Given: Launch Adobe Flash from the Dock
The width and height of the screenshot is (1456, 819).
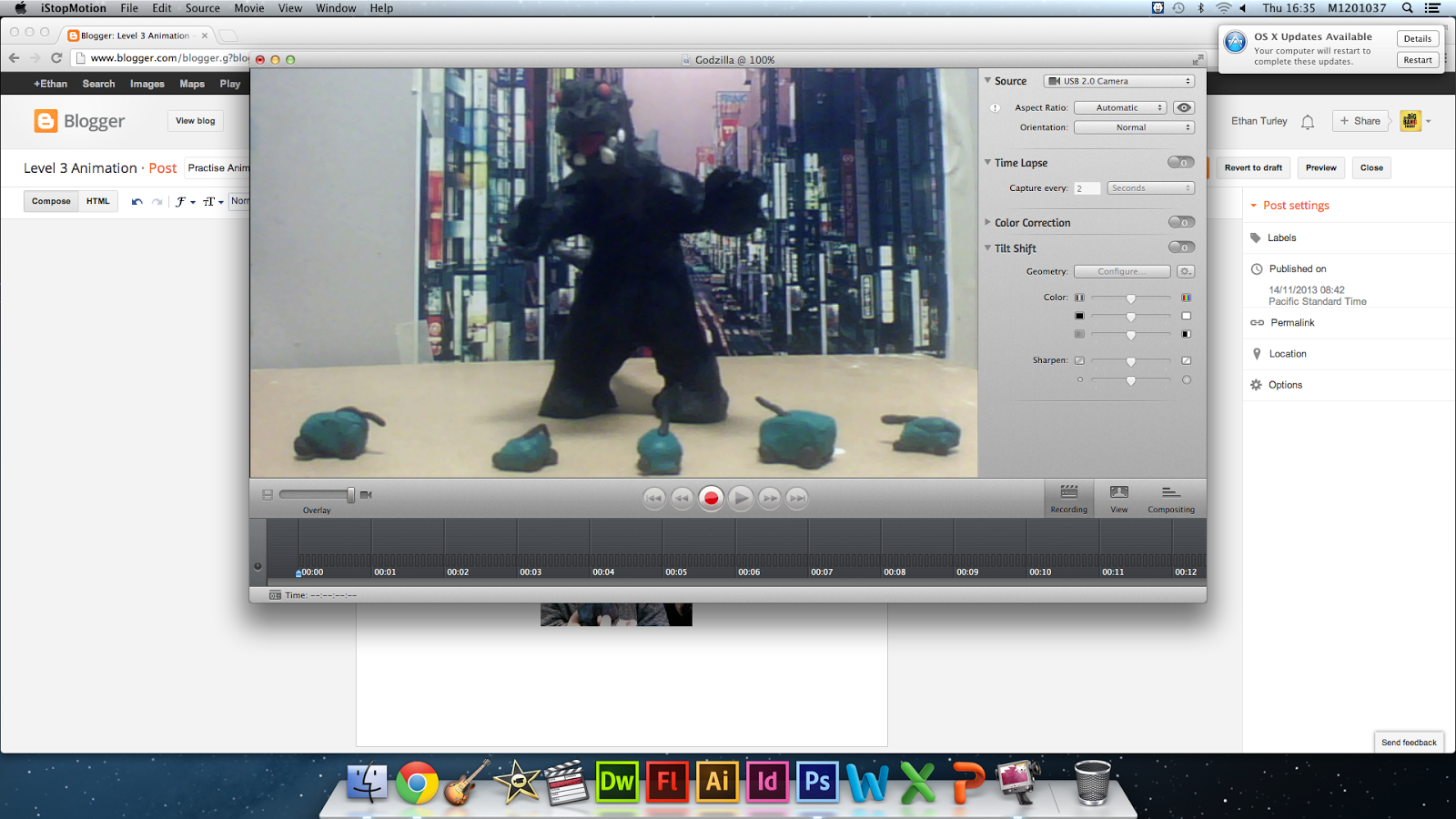Looking at the screenshot, I should 667,782.
